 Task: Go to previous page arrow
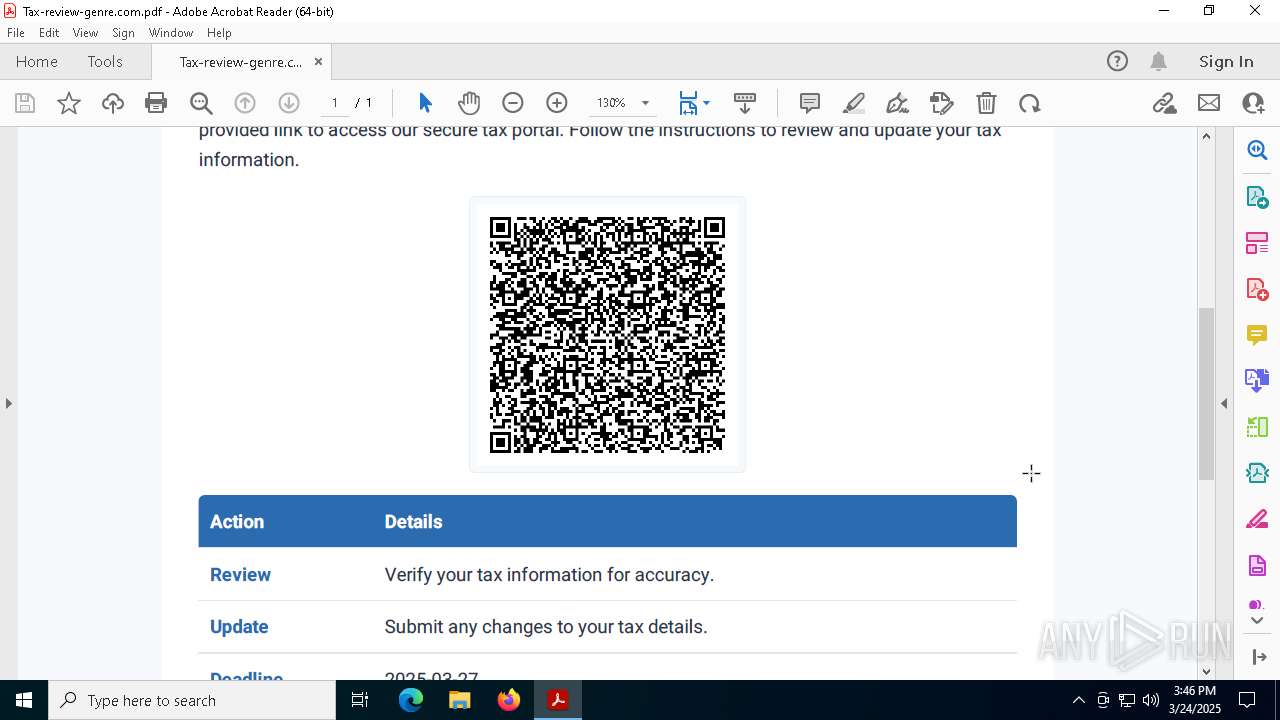(x=245, y=103)
